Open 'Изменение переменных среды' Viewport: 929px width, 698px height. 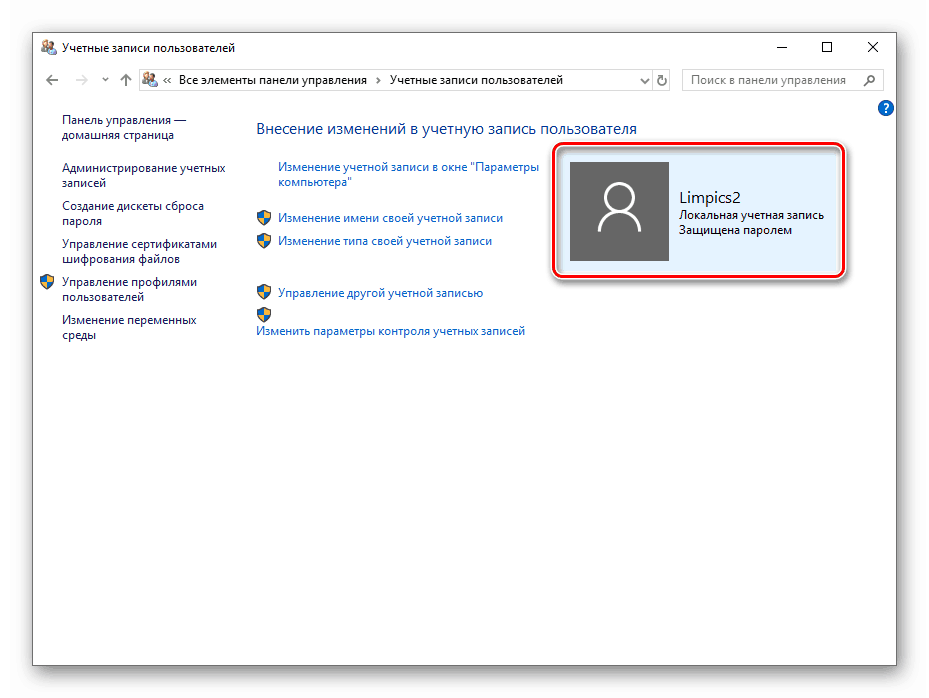[x=129, y=327]
